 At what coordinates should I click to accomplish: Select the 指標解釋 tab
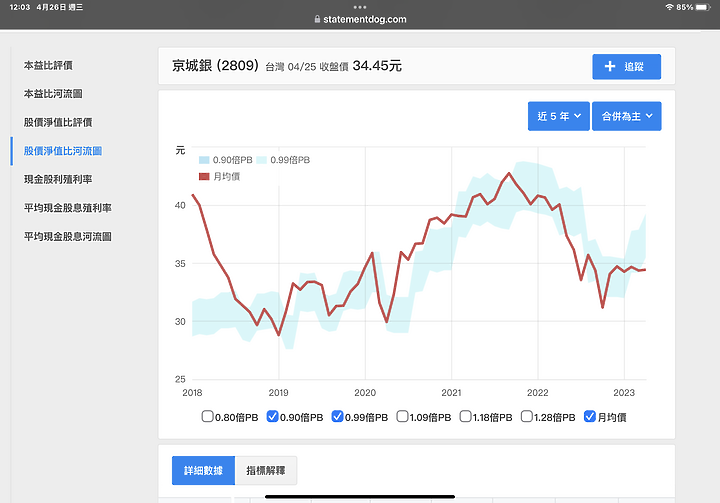click(266, 470)
